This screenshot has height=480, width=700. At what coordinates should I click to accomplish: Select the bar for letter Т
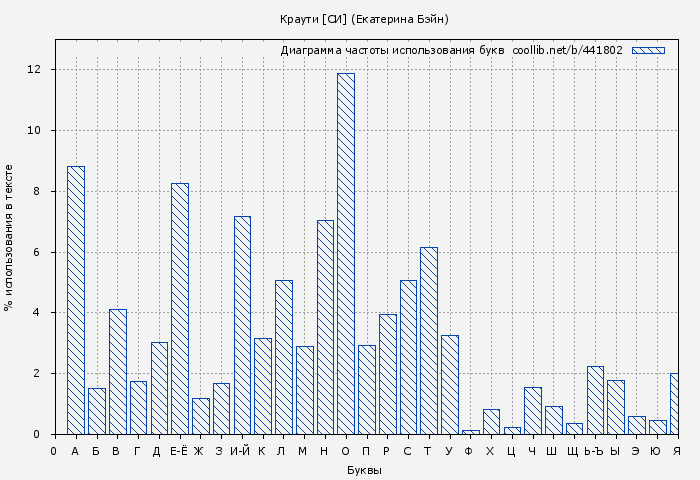coord(429,340)
